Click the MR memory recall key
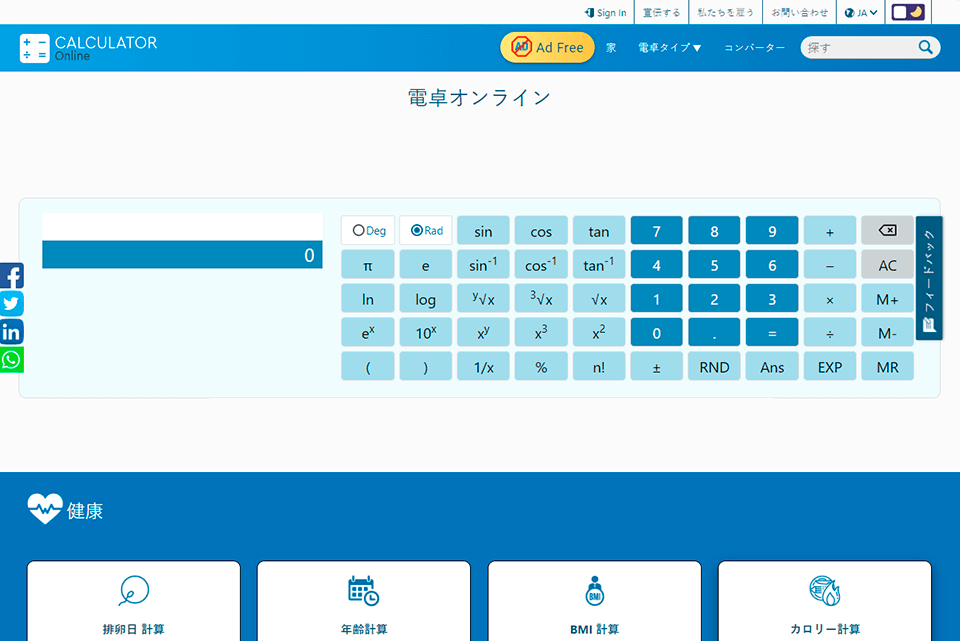The width and height of the screenshot is (960, 641). pos(887,366)
